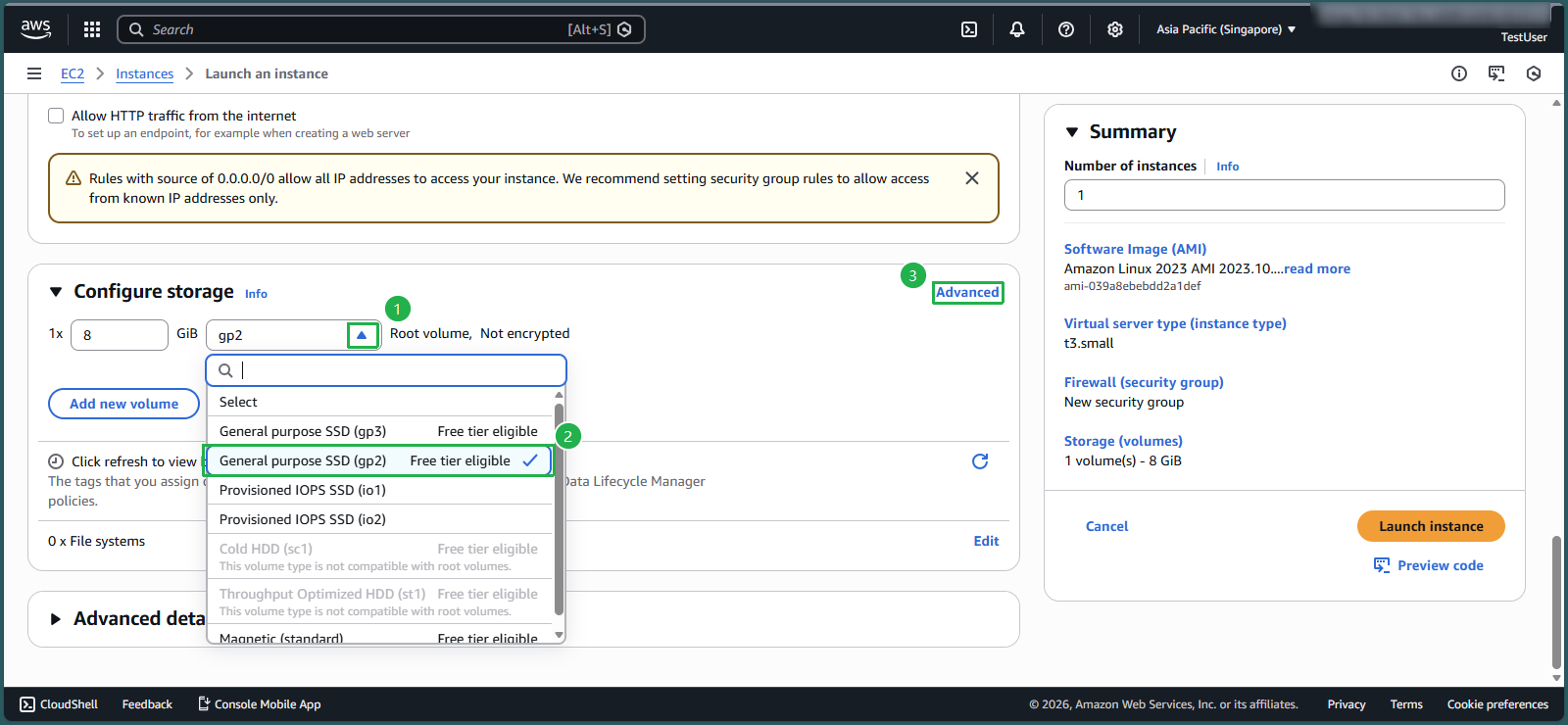1568x725 pixels.
Task: Open the Advanced storage settings link
Action: tap(966, 292)
